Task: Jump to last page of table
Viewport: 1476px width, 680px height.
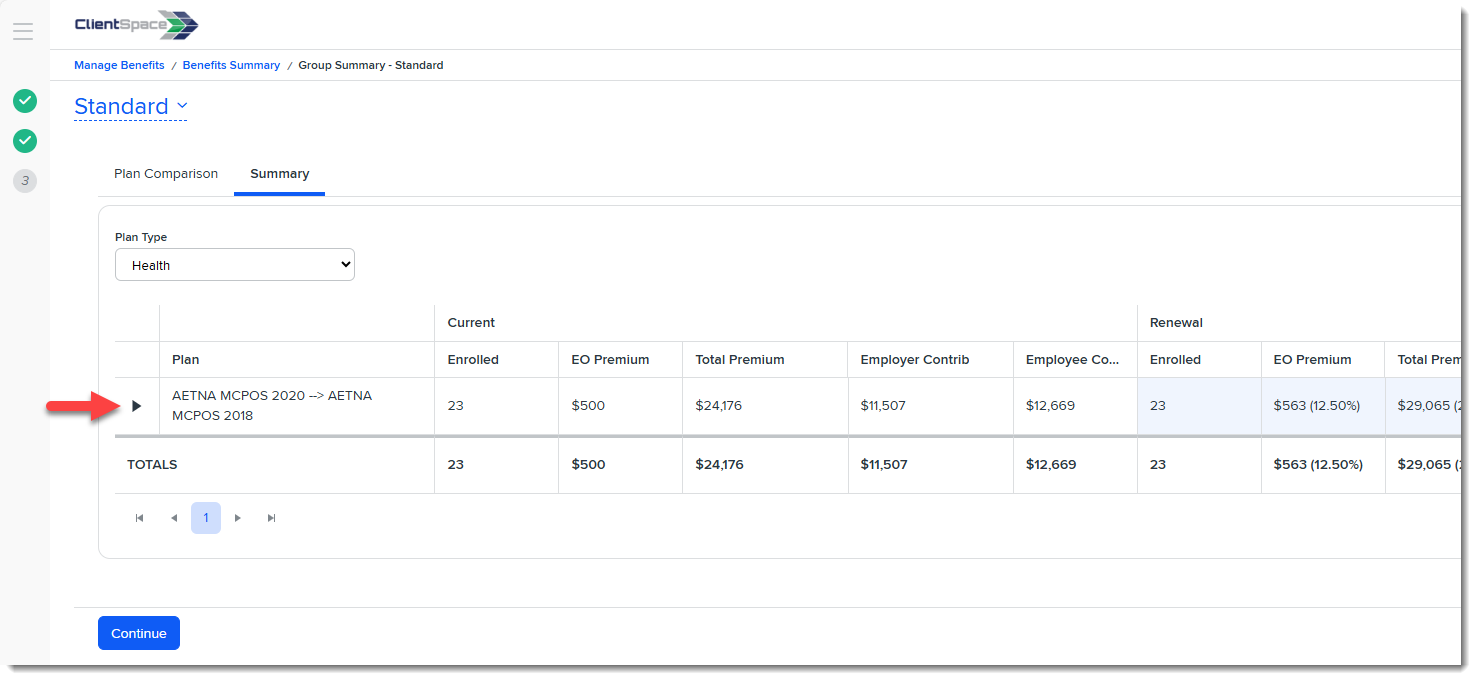Action: (271, 518)
